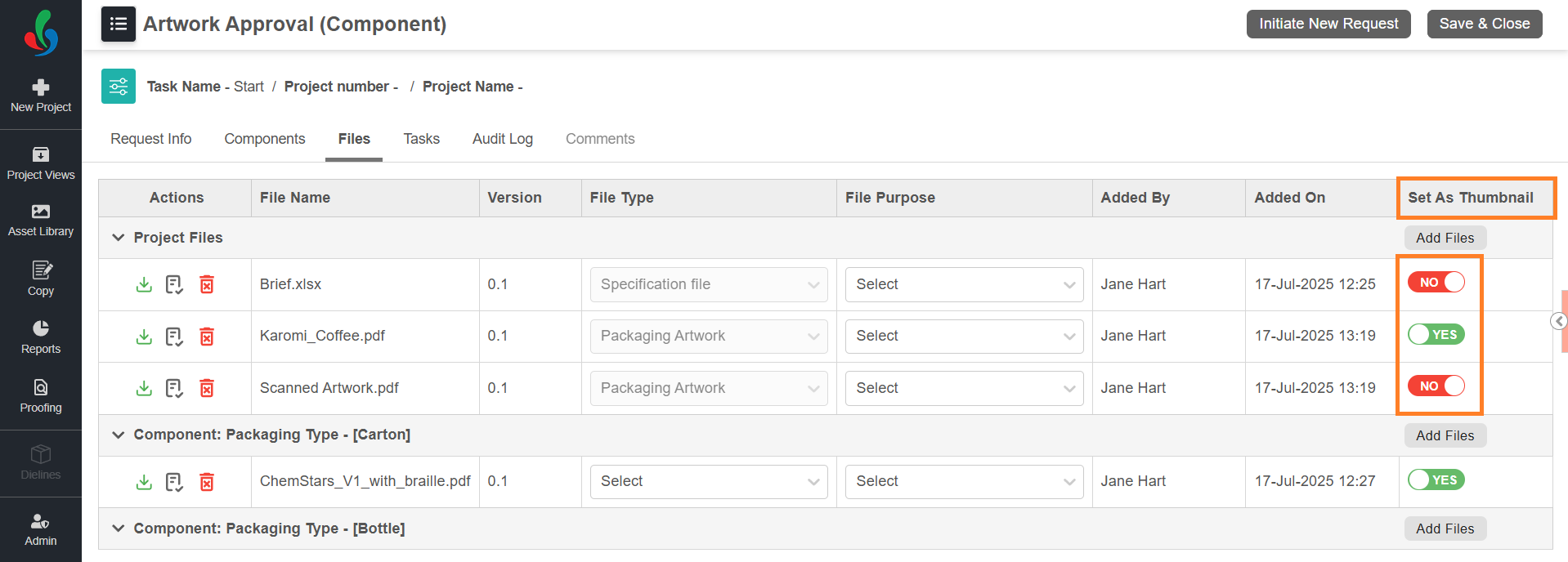Delete Scanned Artwork.pdf
This screenshot has width=1568, height=562.
207,388
